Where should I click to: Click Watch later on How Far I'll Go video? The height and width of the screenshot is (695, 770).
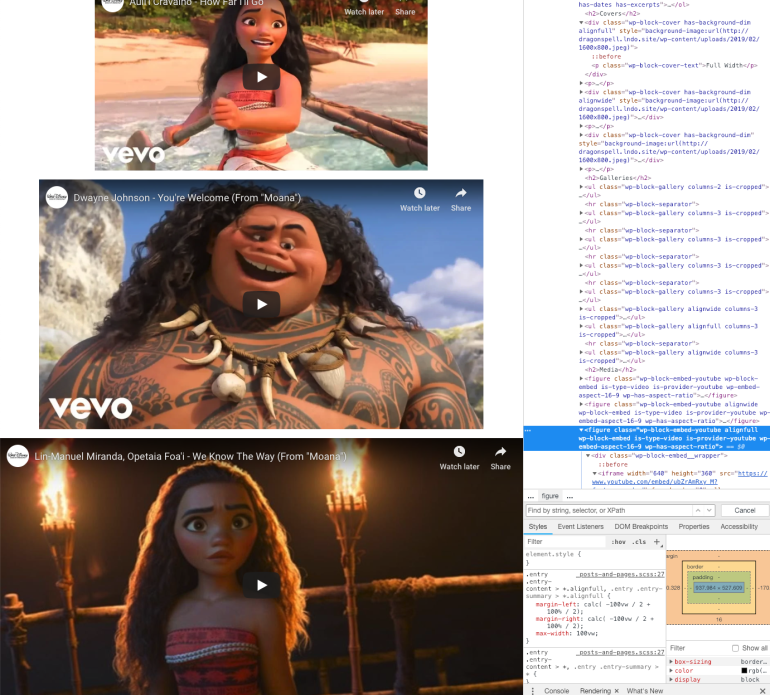click(364, 12)
